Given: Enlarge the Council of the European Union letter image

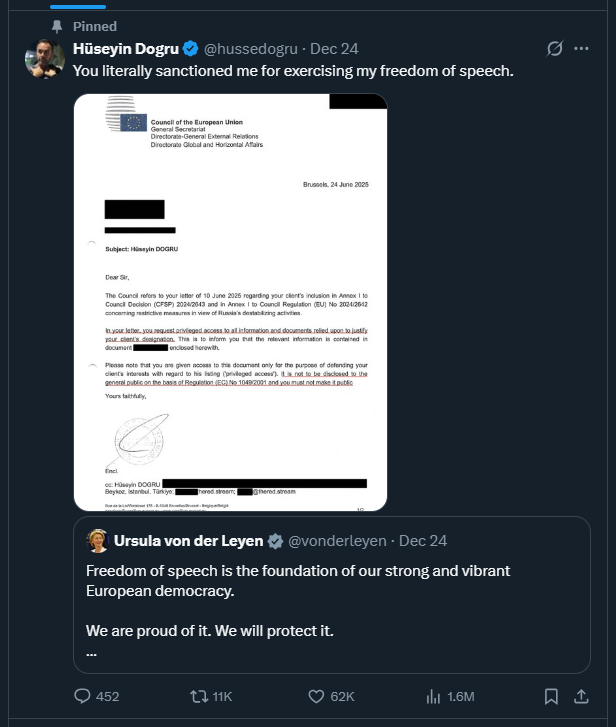Looking at the screenshot, I should point(230,300).
